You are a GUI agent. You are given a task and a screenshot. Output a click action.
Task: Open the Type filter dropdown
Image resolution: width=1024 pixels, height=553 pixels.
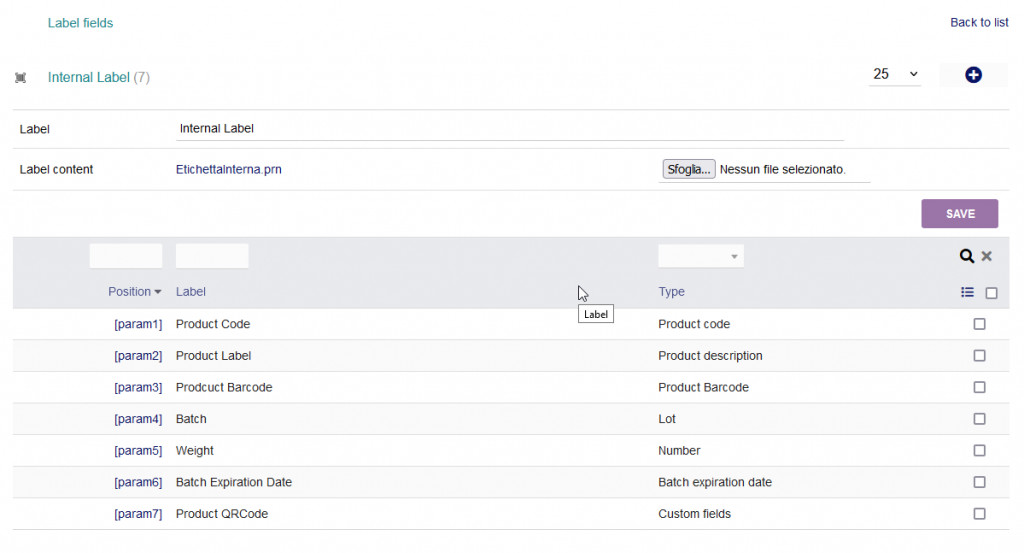[x=701, y=257]
